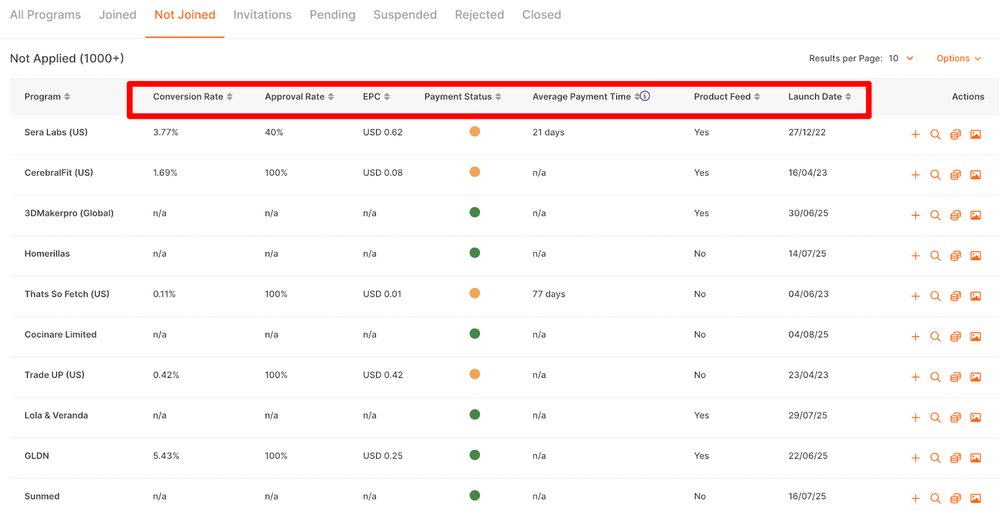1000x516 pixels.
Task: Click the coins icon for Cocinare Limited
Action: [955, 337]
